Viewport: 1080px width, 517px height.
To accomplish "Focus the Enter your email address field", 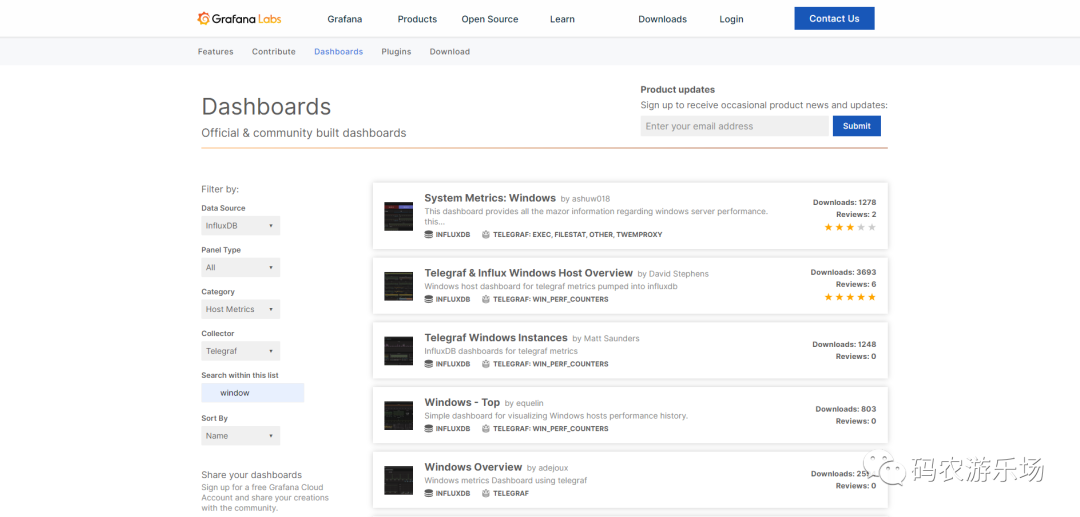I will coord(734,126).
